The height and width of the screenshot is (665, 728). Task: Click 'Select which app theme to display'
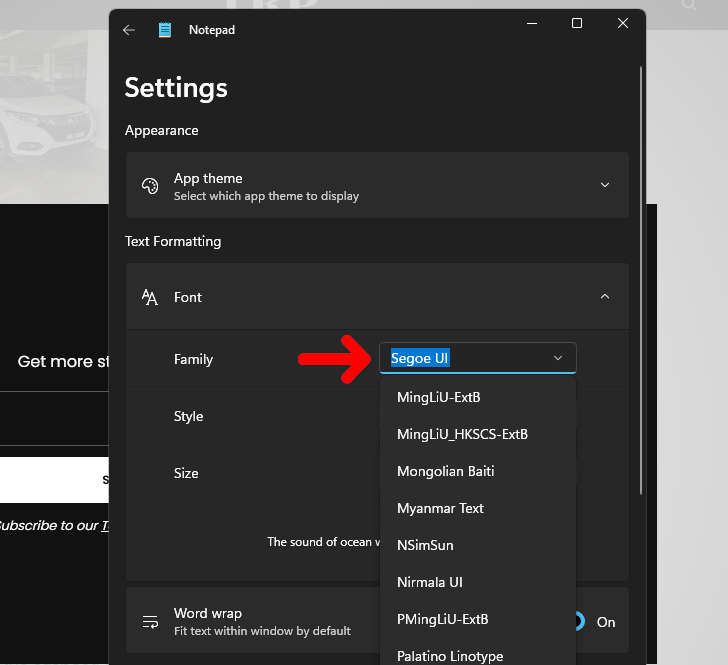pyautogui.click(x=266, y=196)
